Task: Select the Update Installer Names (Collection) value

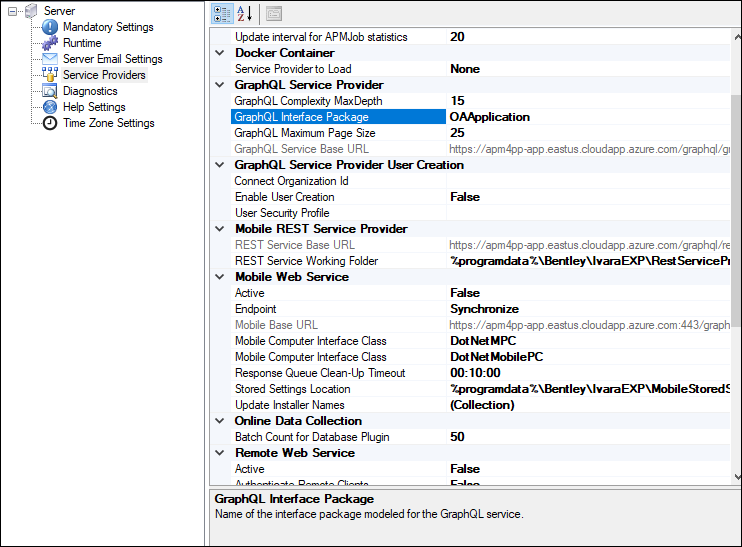Action: [x=482, y=405]
